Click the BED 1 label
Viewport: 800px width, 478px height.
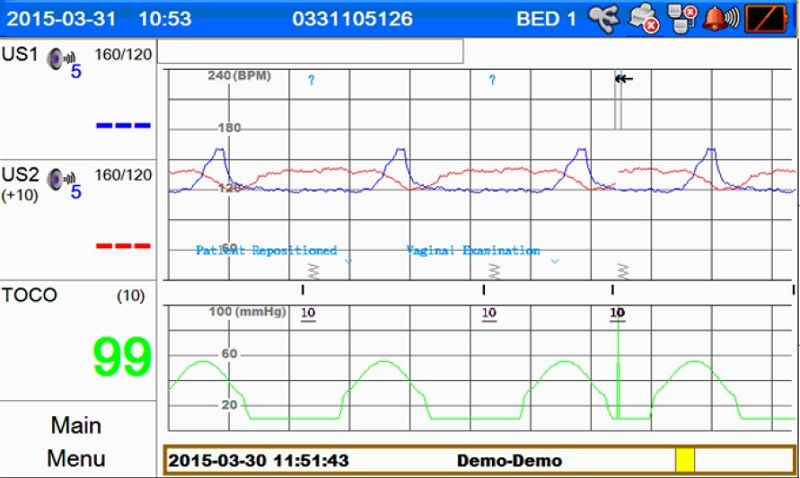pos(546,19)
